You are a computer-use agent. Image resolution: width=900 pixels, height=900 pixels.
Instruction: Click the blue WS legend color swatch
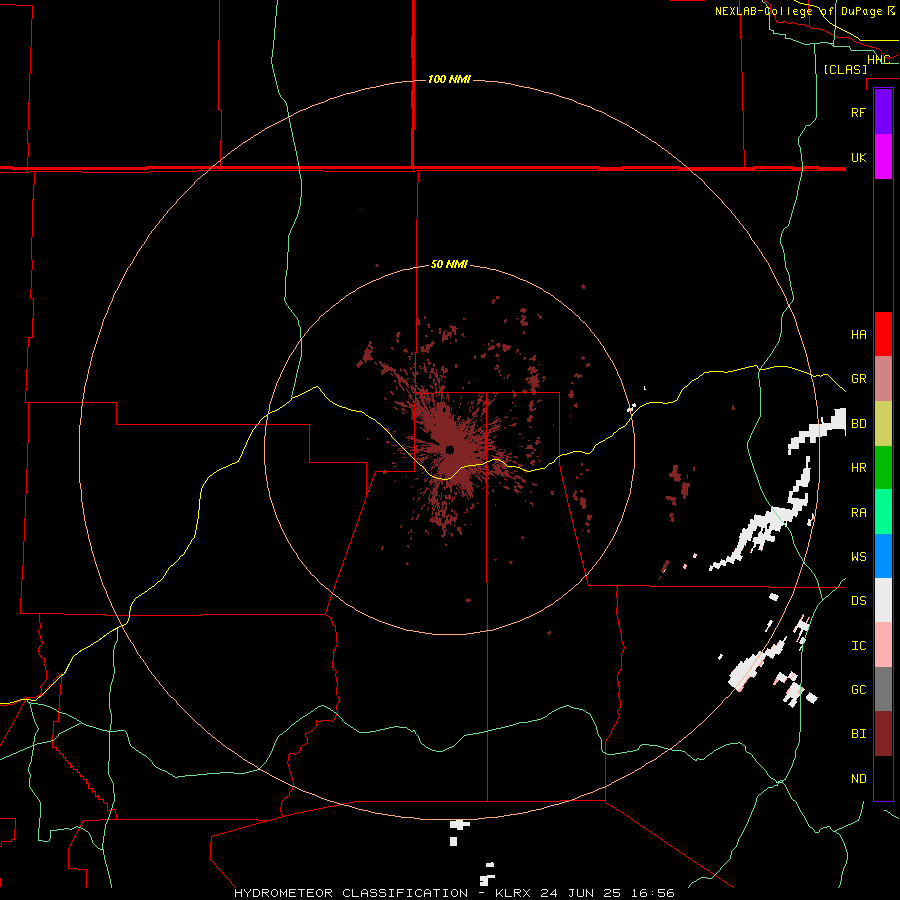click(883, 556)
